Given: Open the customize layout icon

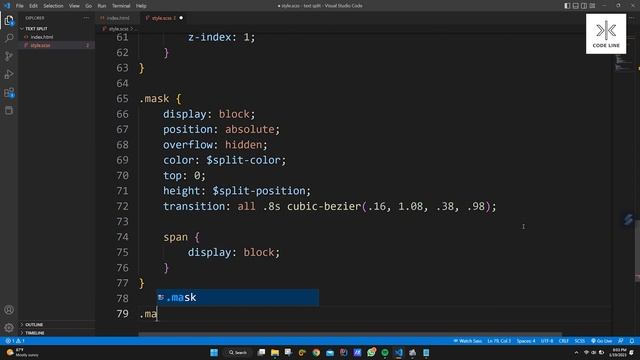Looking at the screenshot, I should 592,6.
